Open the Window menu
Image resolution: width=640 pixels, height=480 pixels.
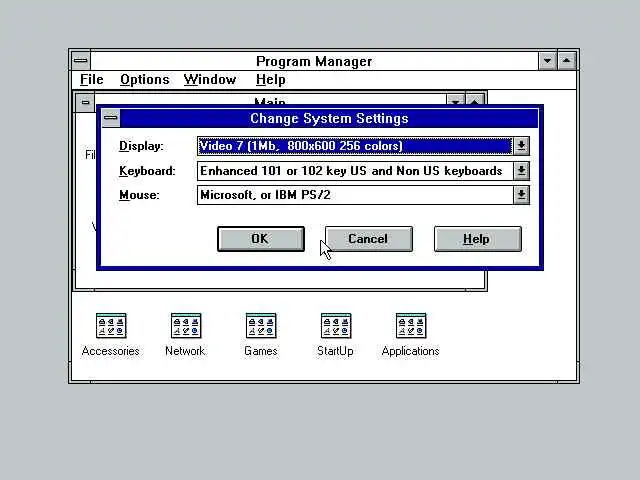coord(210,80)
